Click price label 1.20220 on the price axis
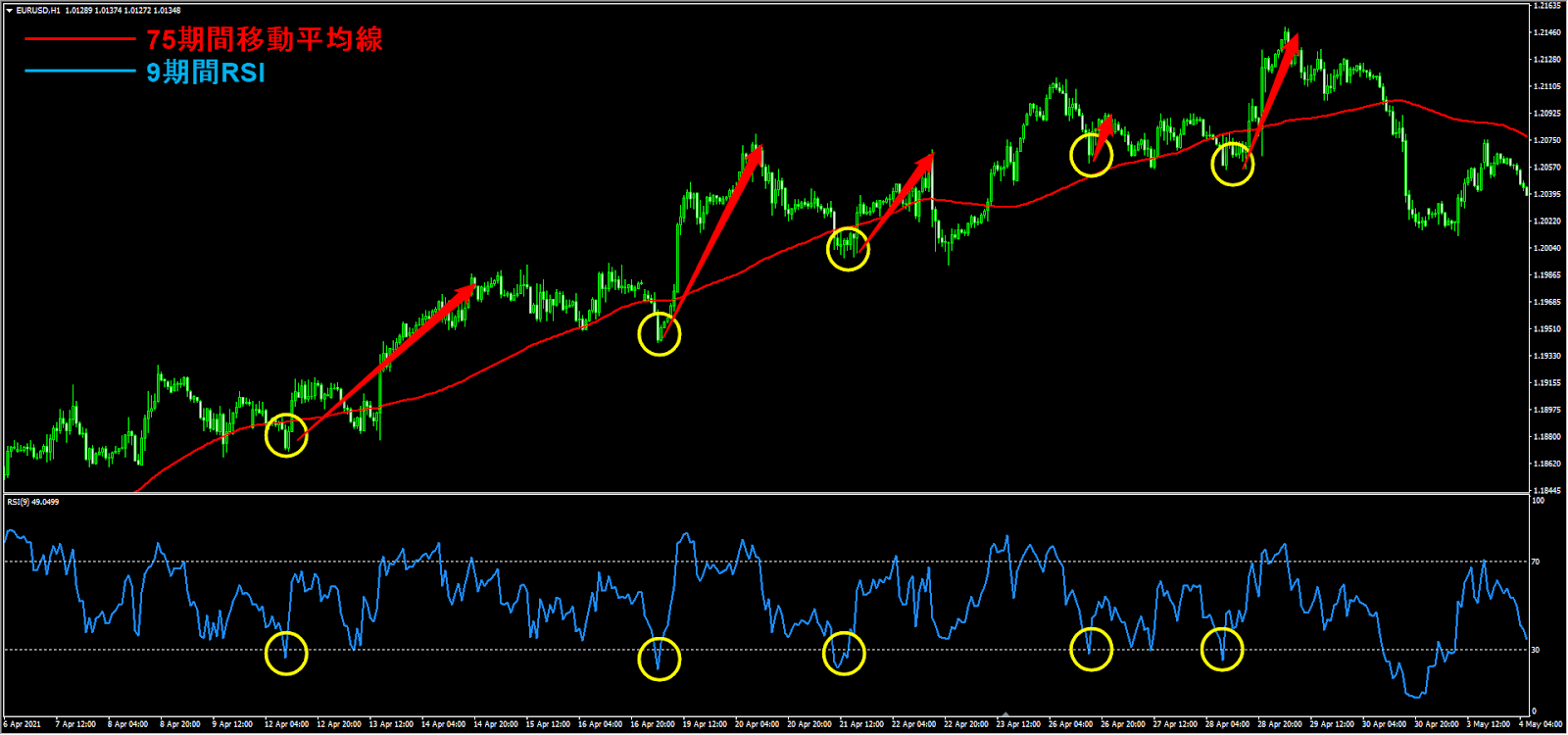The image size is (1568, 735). [1546, 220]
